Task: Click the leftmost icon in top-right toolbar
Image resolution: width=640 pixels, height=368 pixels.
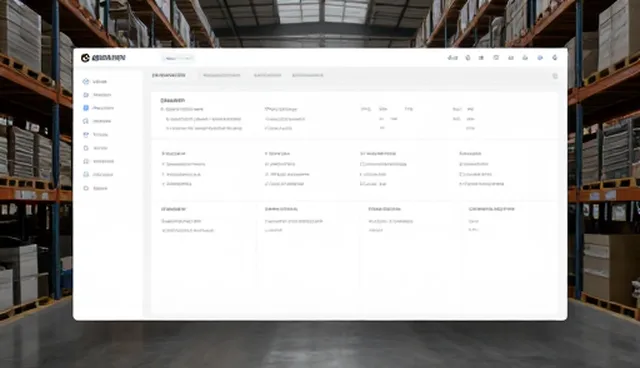Action: tap(453, 58)
